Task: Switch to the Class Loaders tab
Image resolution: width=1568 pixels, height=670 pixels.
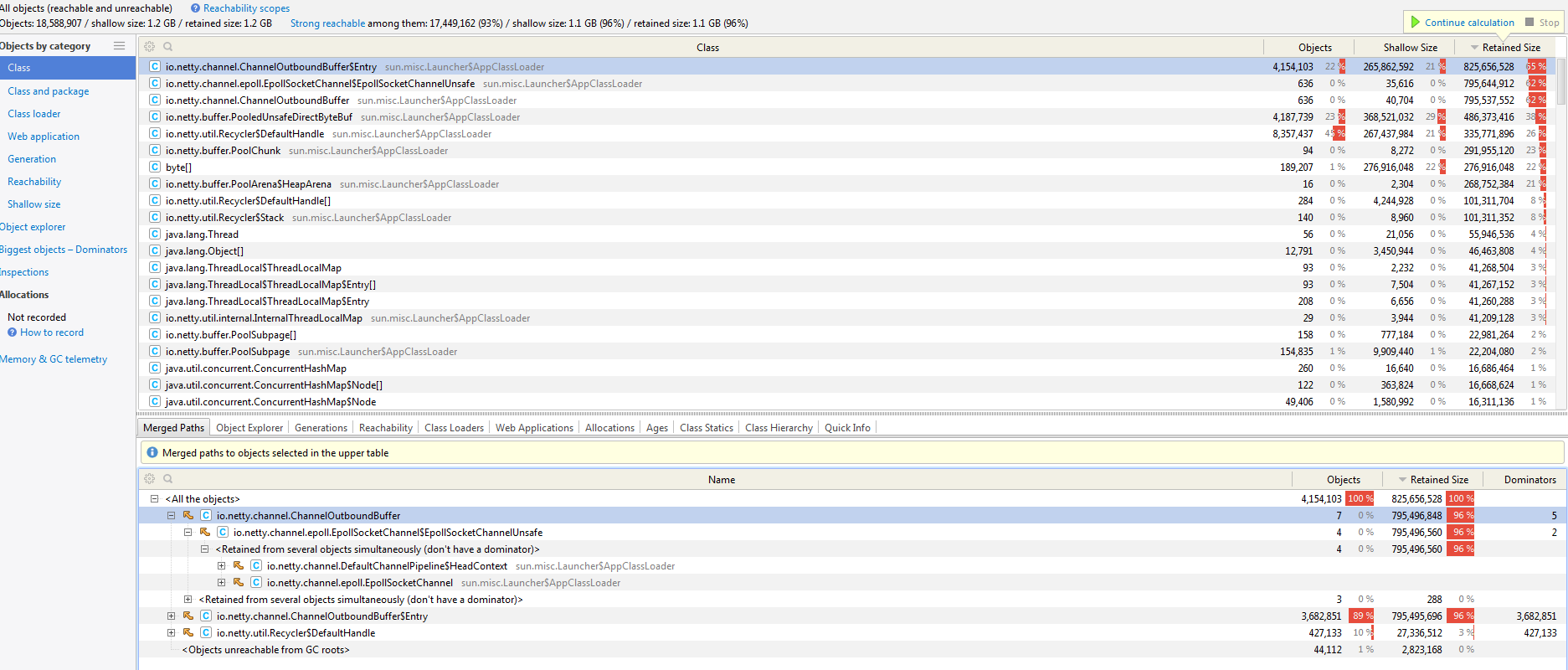Action: coord(454,428)
